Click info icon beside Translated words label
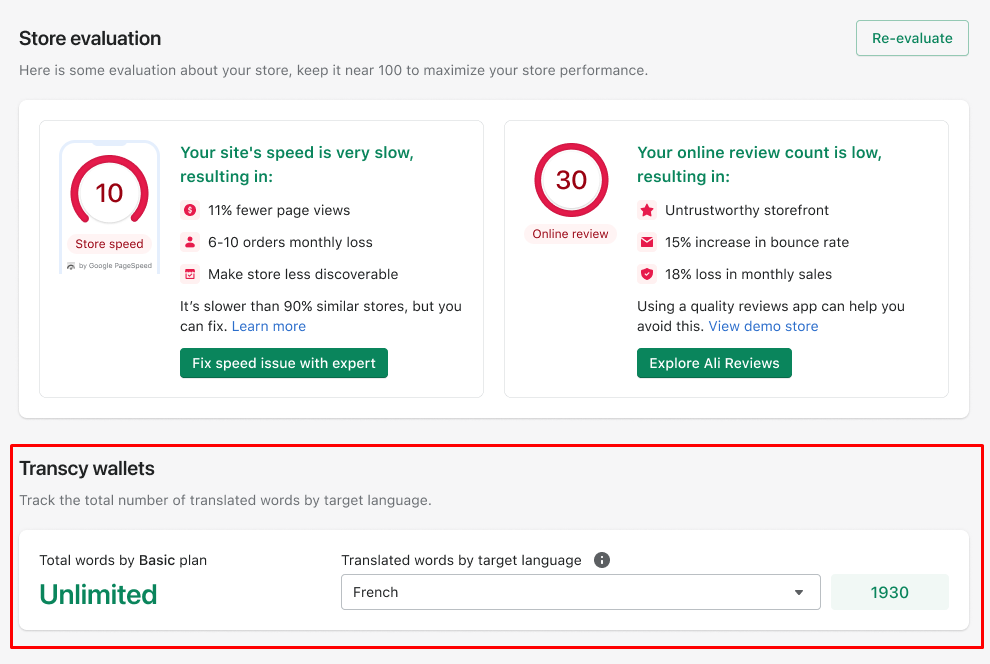Image resolution: width=990 pixels, height=664 pixels. [602, 560]
